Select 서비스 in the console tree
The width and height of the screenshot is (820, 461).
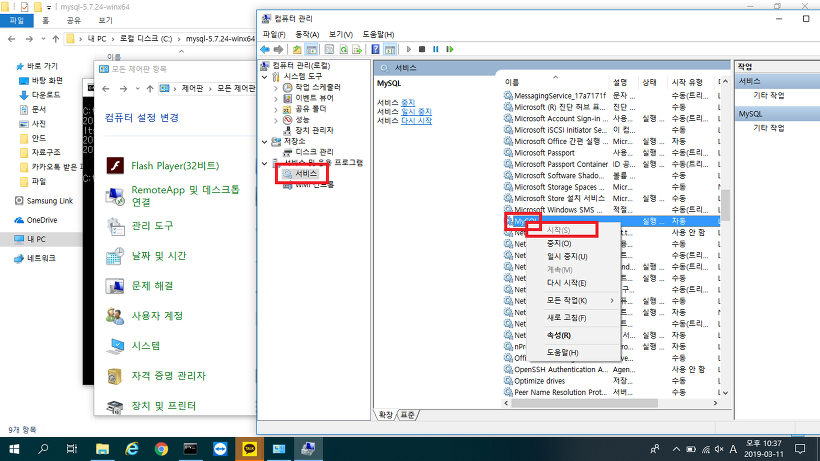[306, 174]
